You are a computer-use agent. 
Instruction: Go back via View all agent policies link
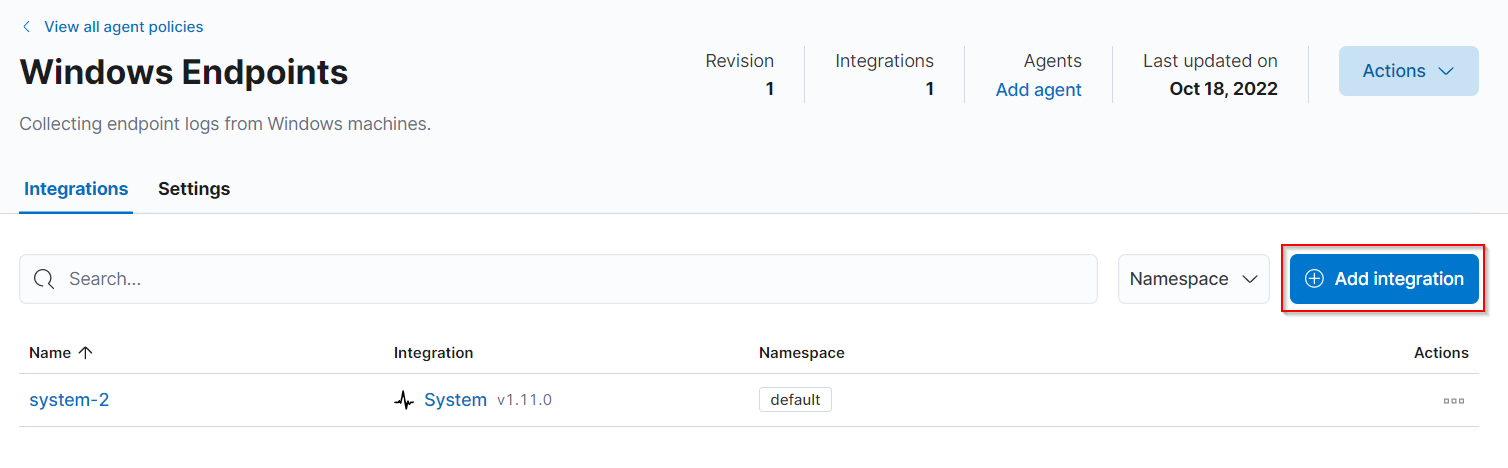[x=123, y=27]
